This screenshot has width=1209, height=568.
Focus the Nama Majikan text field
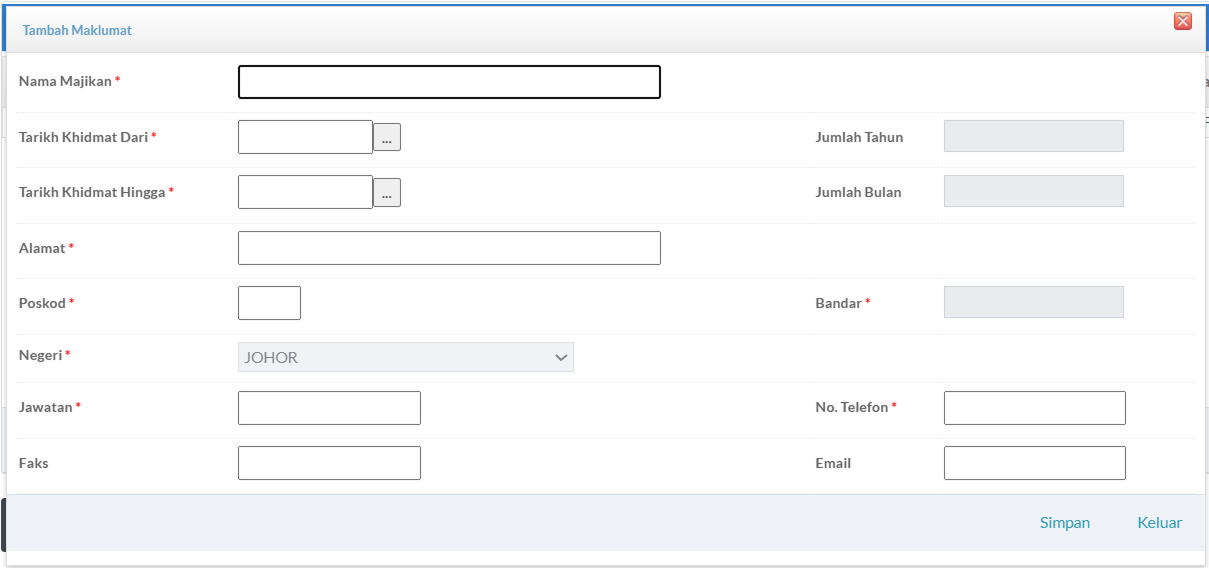(449, 82)
